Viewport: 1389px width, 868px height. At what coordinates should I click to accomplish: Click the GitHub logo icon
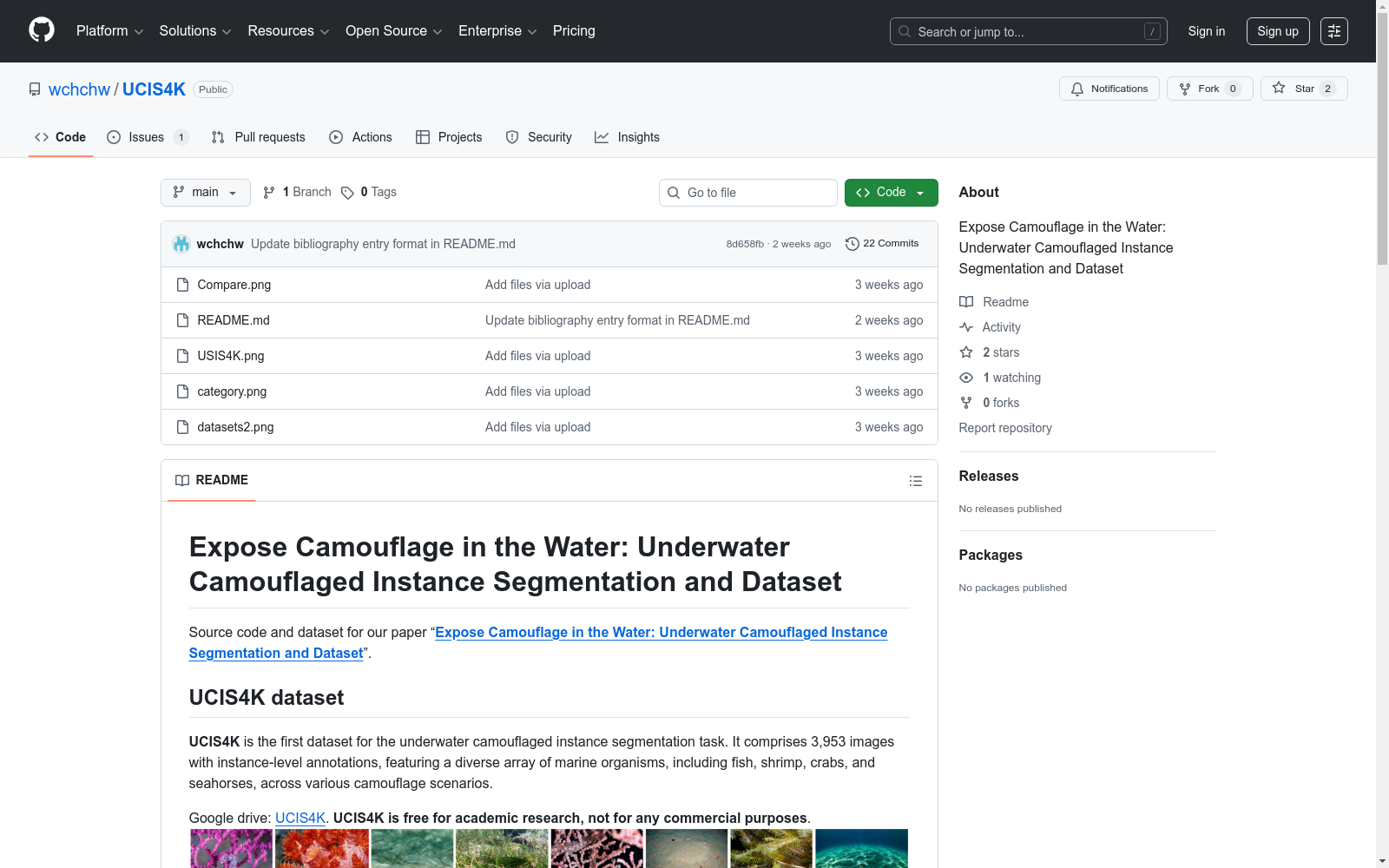42,30
